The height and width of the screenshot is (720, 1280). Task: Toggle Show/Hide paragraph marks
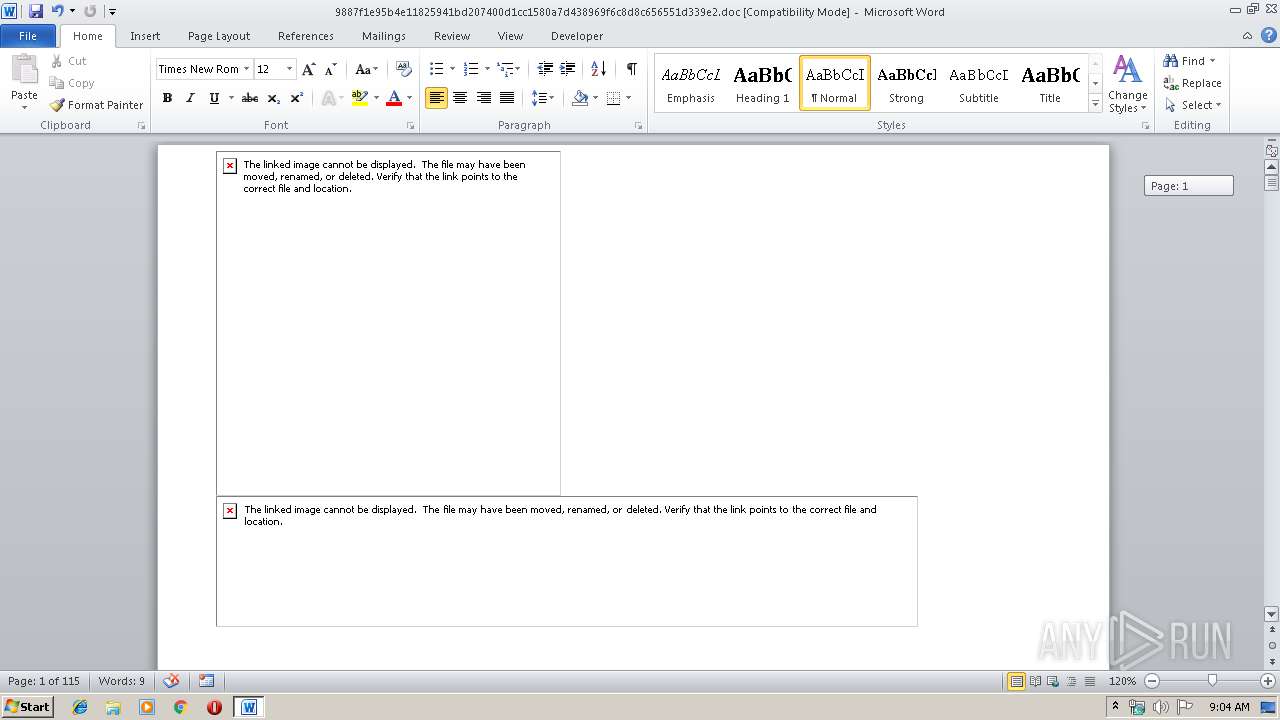click(632, 69)
